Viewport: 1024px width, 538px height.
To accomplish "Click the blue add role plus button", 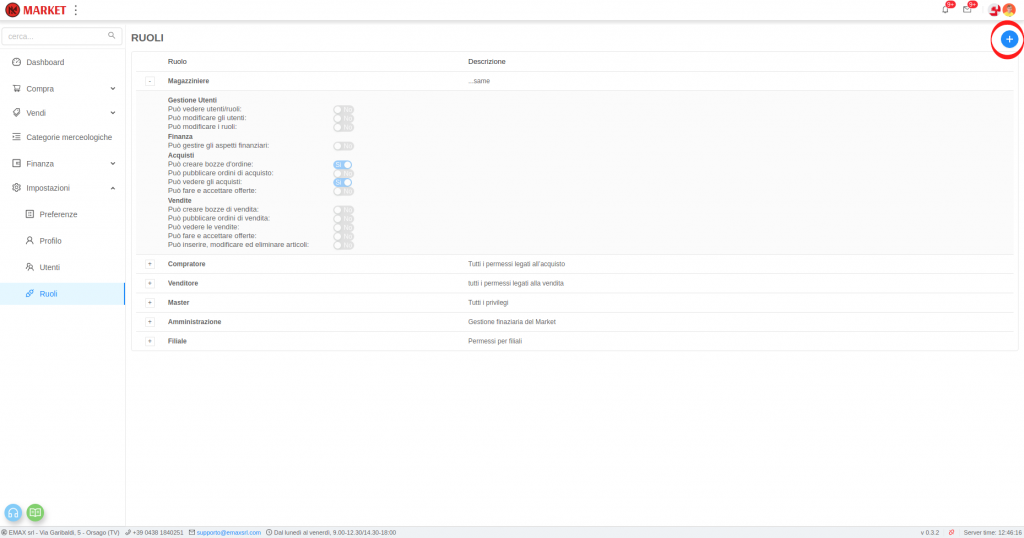I will (1008, 39).
